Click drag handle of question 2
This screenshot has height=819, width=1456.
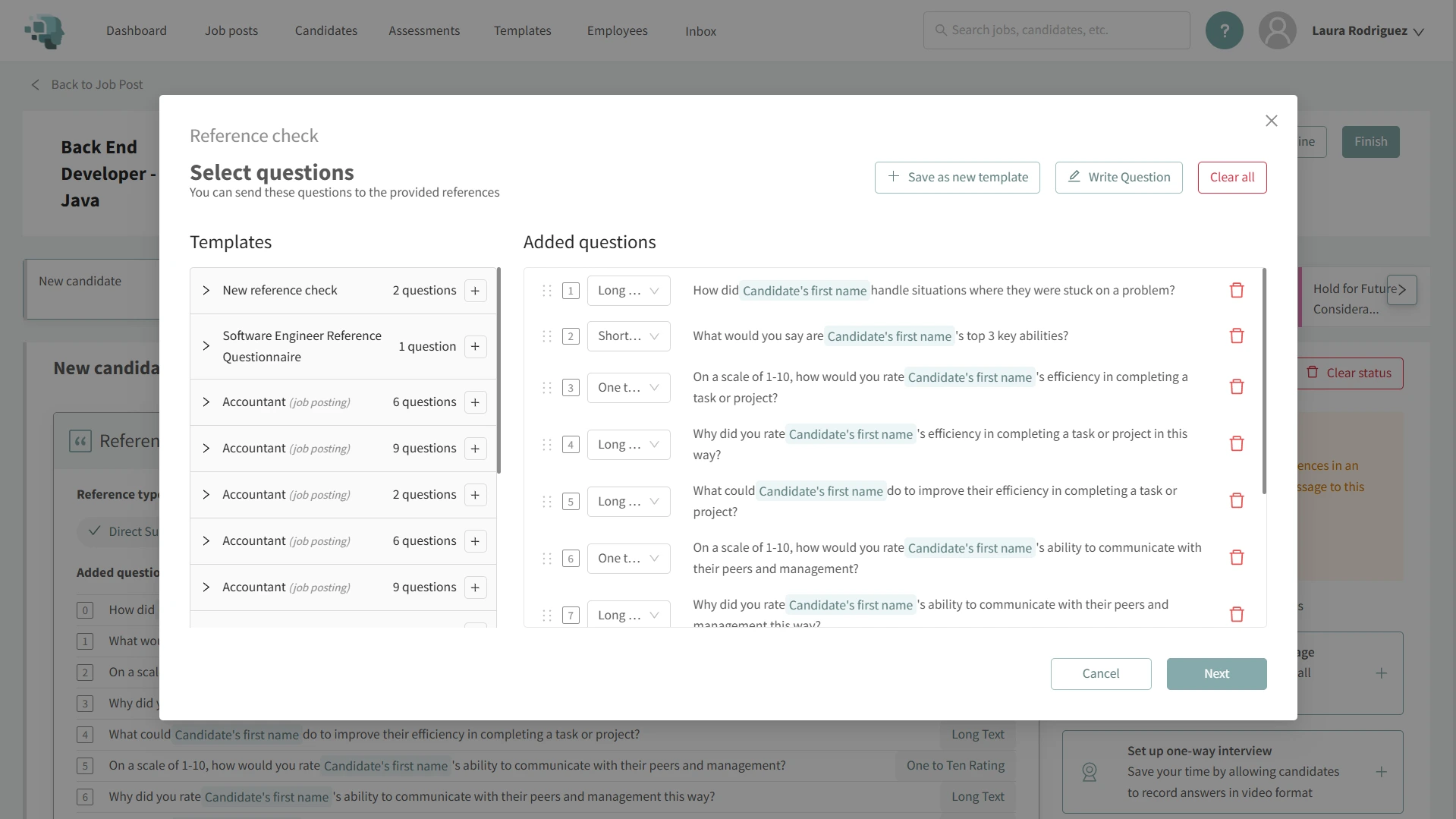click(546, 336)
